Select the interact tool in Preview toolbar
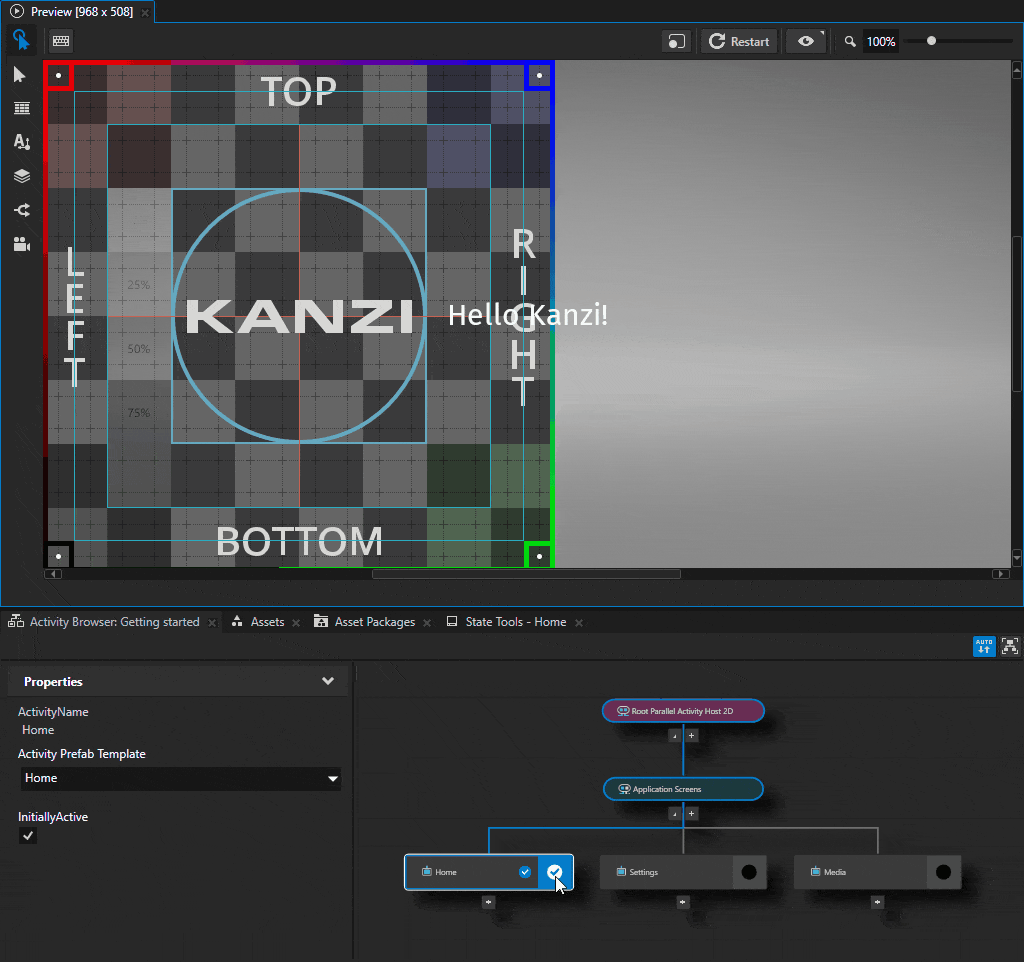 click(21, 41)
